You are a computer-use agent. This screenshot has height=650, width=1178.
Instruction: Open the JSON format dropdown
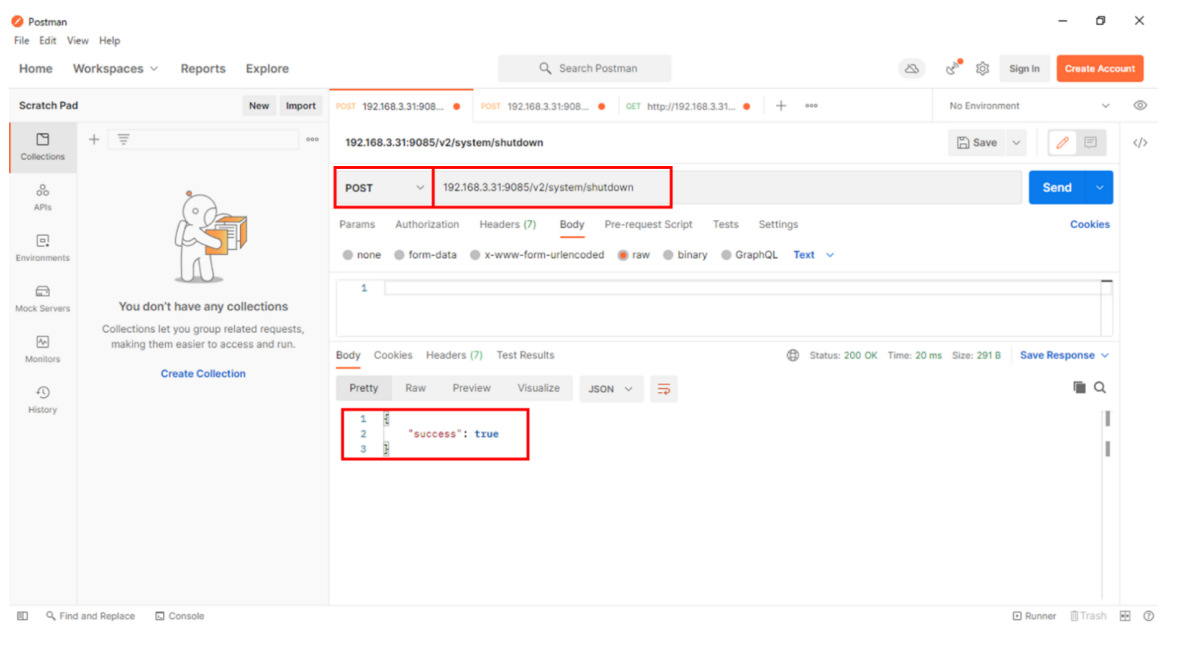click(609, 389)
